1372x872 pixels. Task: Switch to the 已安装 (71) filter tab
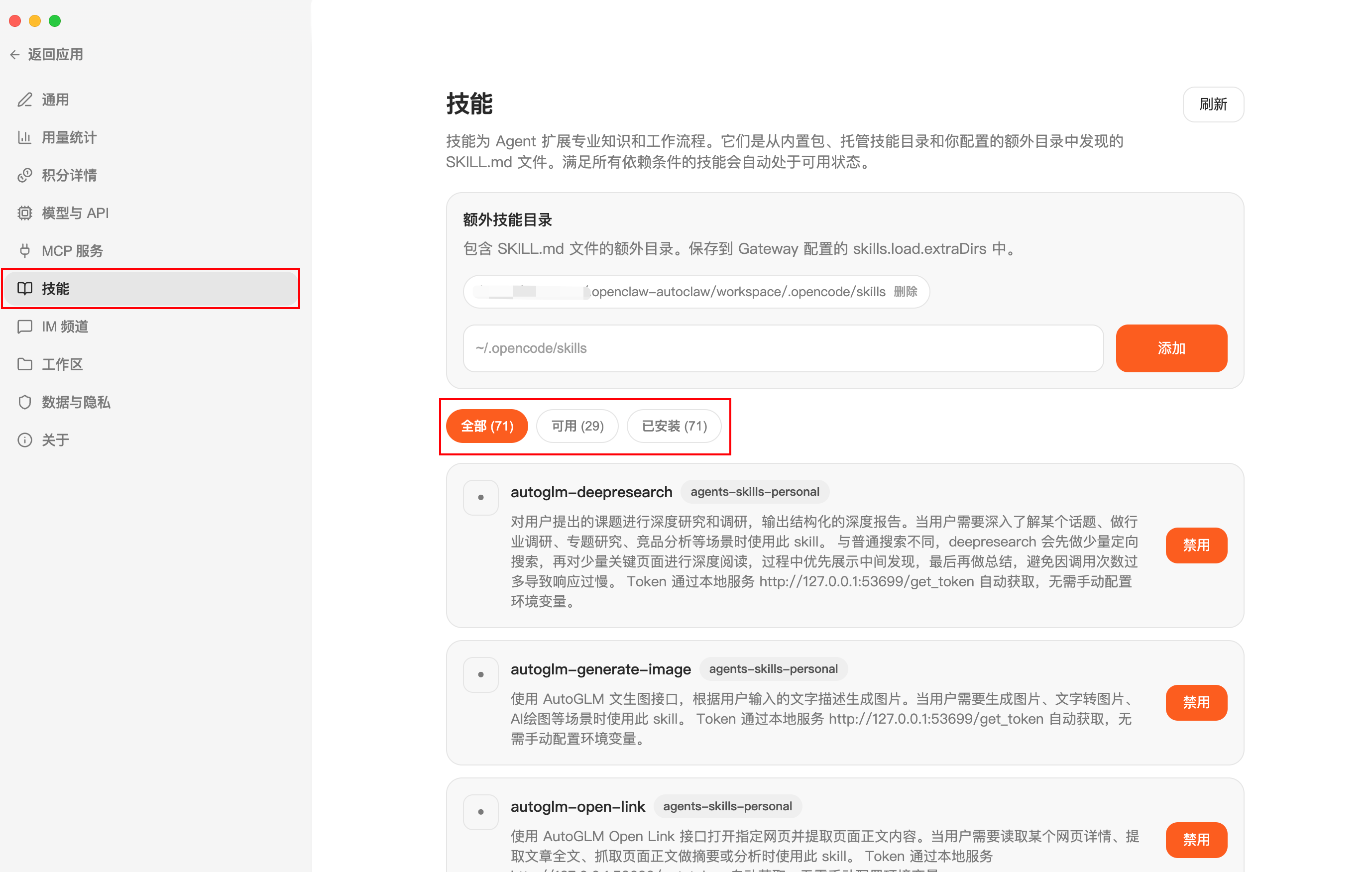tap(674, 426)
